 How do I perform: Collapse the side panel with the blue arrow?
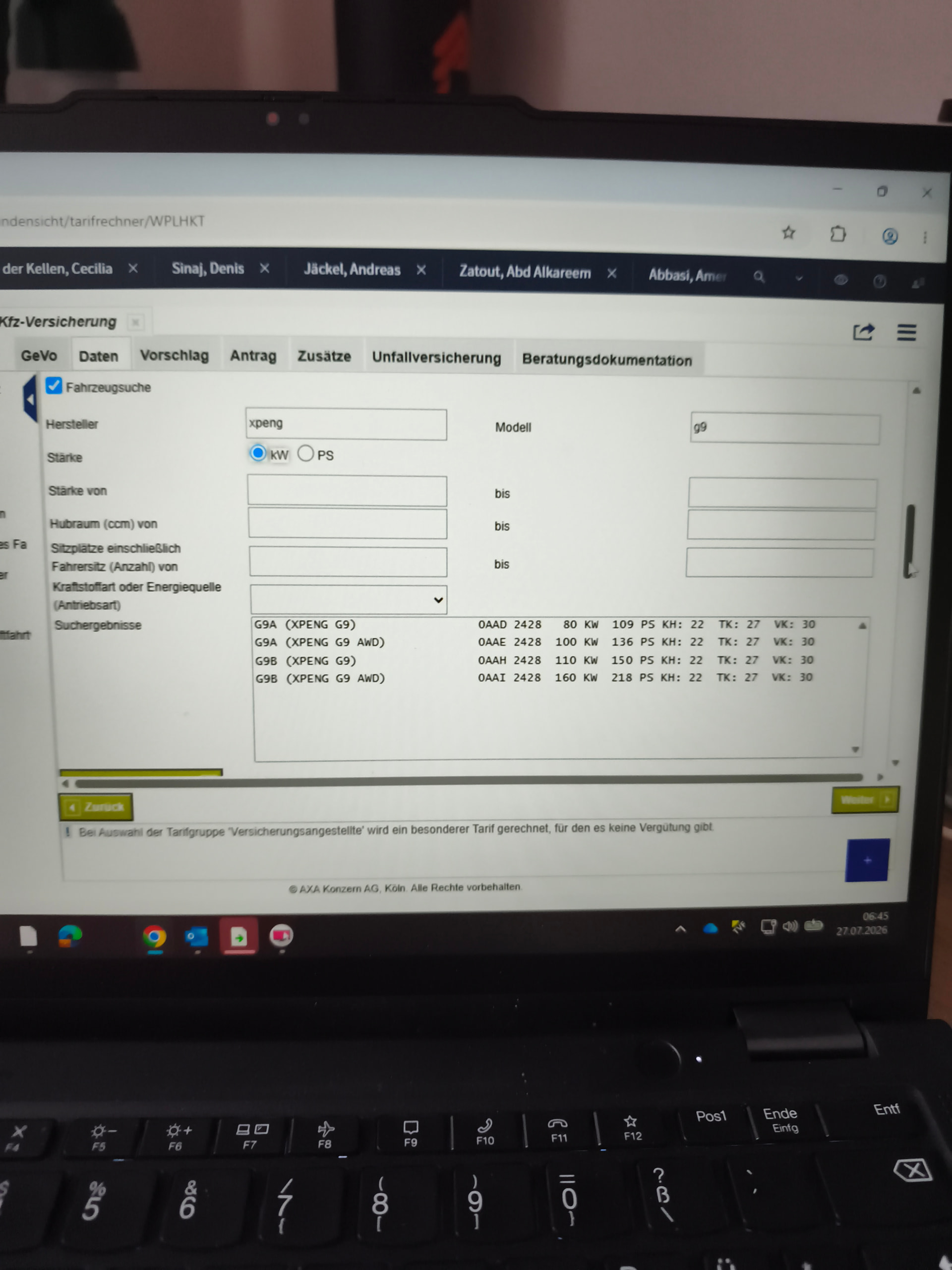[30, 399]
